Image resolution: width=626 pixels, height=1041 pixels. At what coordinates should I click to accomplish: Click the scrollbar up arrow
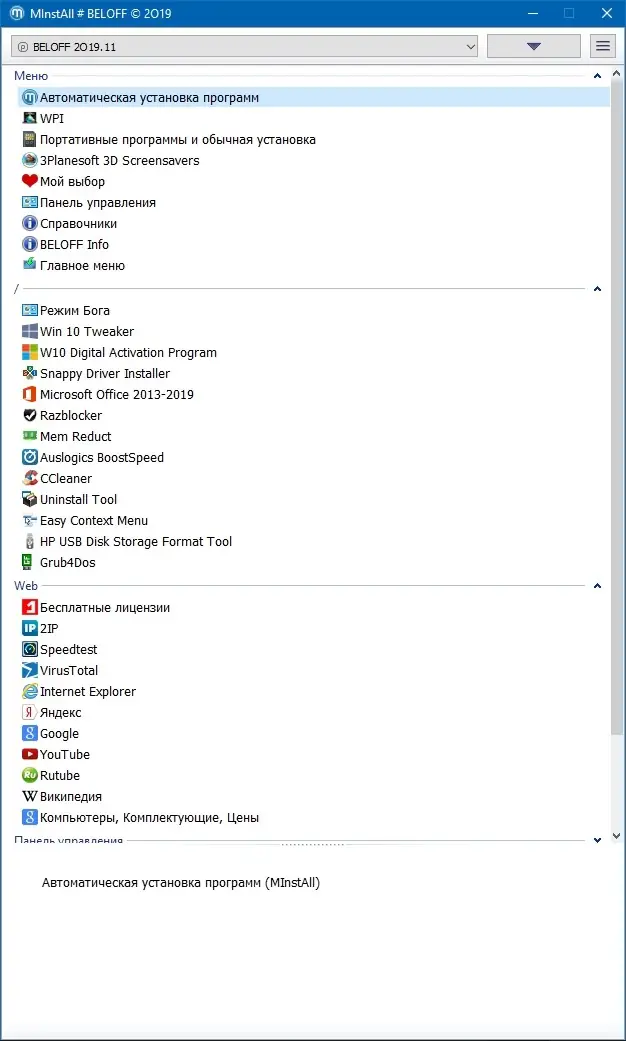(617, 76)
